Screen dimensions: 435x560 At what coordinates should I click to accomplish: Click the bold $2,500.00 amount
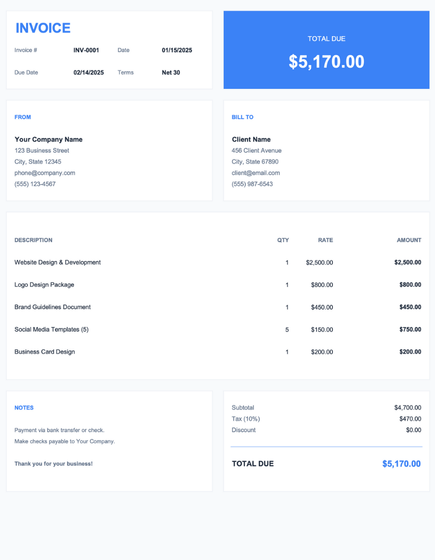[x=408, y=262]
